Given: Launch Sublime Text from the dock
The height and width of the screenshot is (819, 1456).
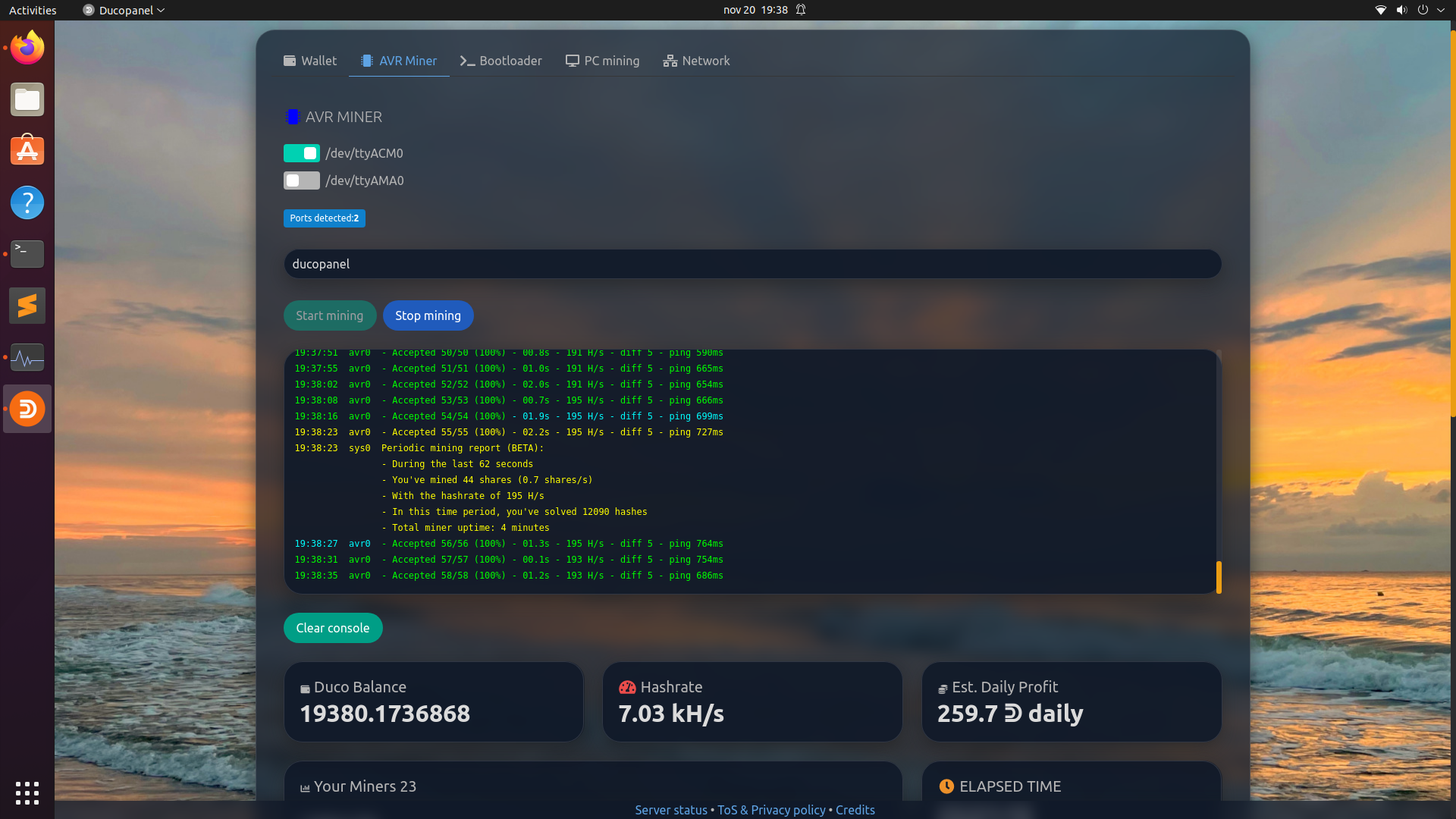Looking at the screenshot, I should coord(27,306).
